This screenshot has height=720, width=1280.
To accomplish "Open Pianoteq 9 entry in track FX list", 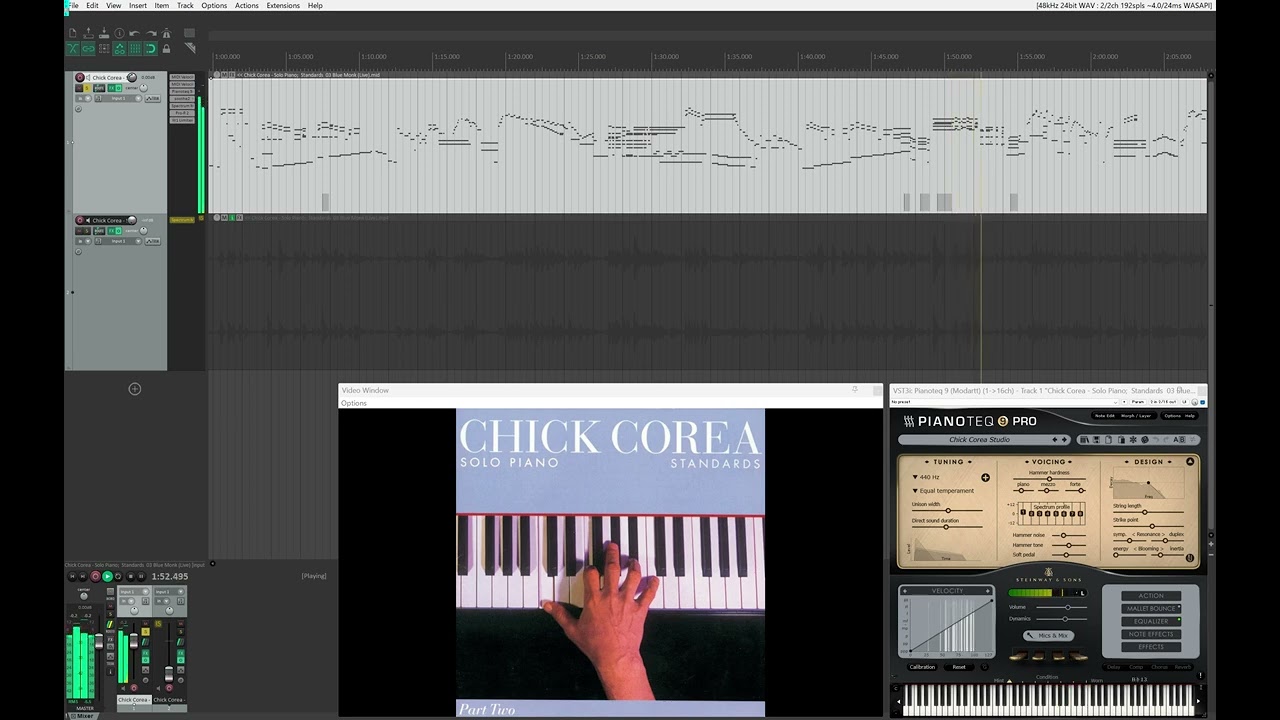I will 182,91.
